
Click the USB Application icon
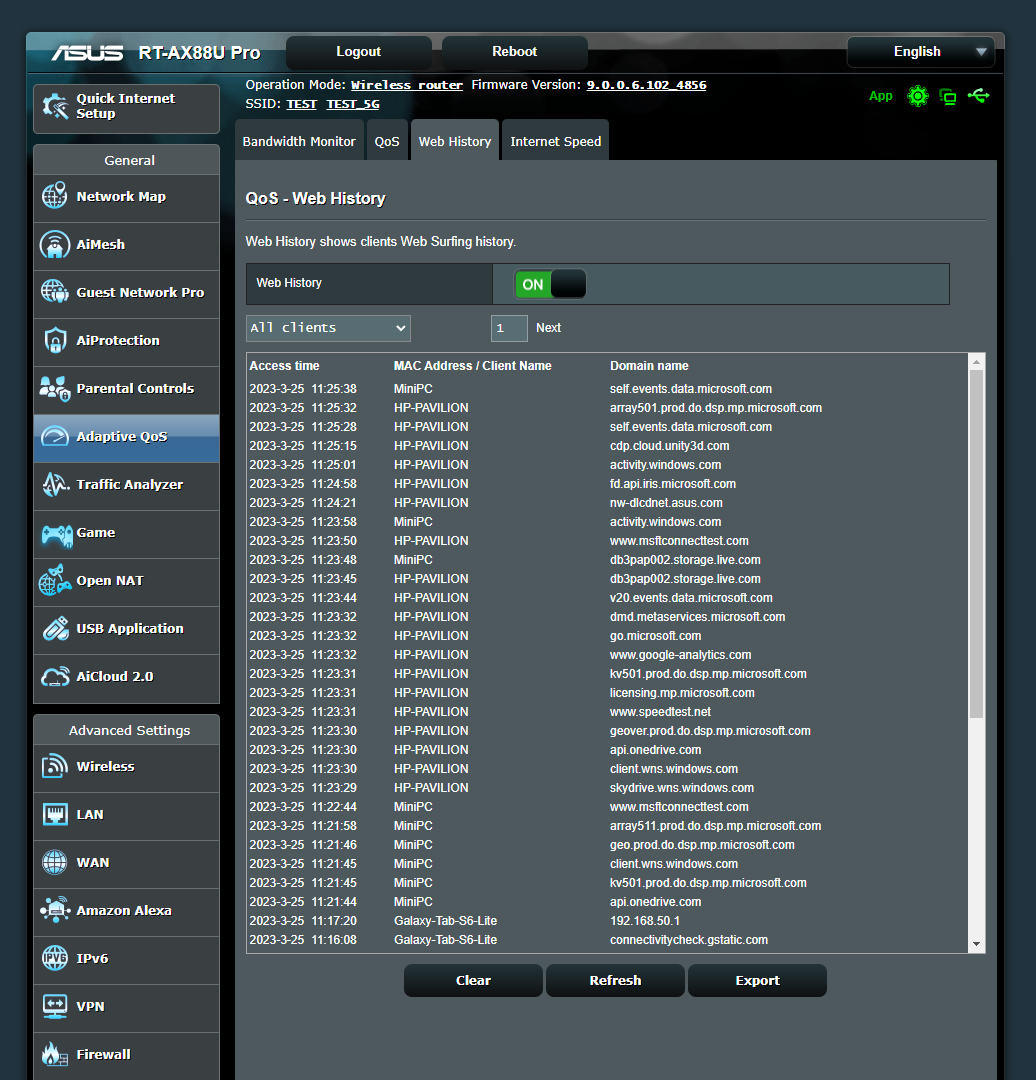(x=55, y=629)
